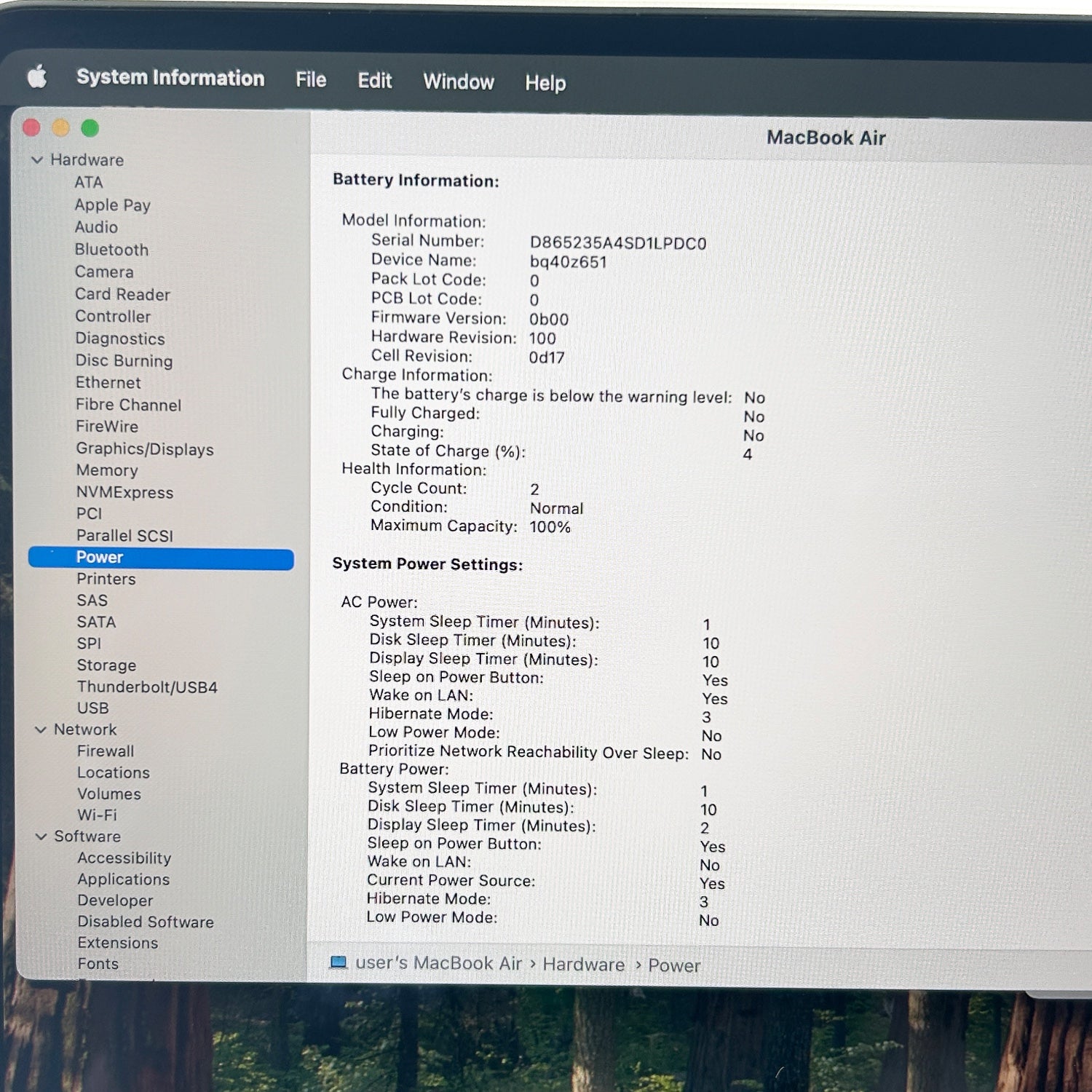The height and width of the screenshot is (1092, 1092).
Task: Collapse the Network section chevron
Action: tap(41, 729)
